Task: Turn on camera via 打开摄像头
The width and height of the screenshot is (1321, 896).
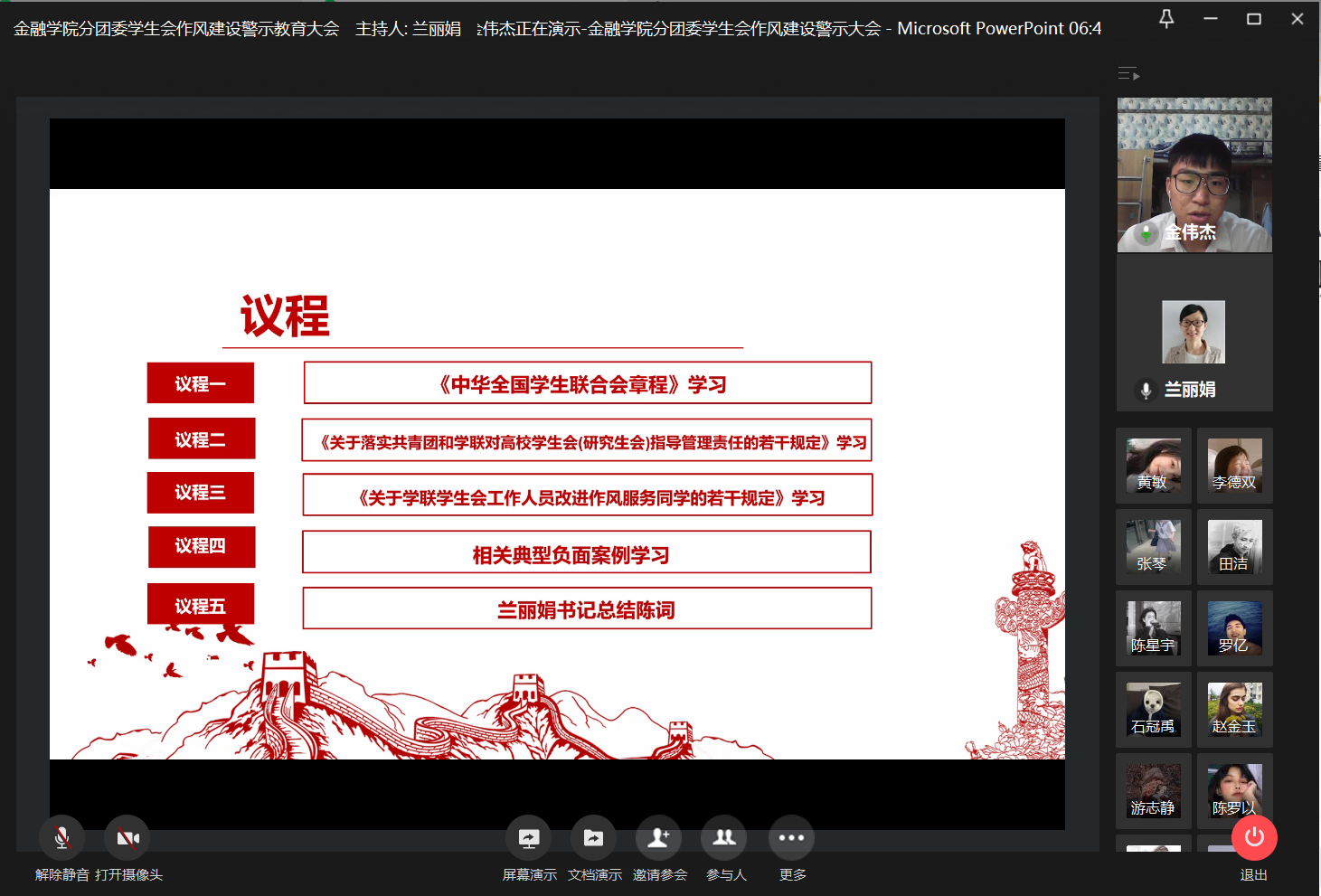Action: [127, 838]
